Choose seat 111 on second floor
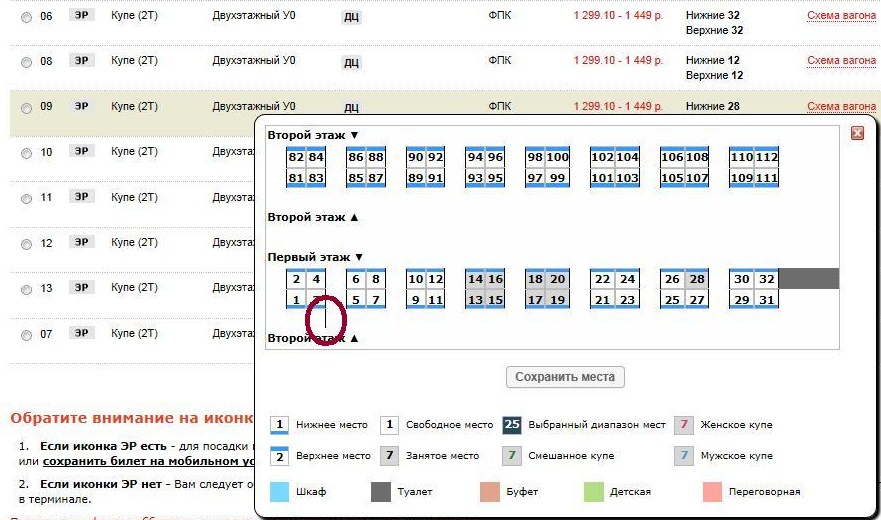The image size is (881, 520). 767,178
